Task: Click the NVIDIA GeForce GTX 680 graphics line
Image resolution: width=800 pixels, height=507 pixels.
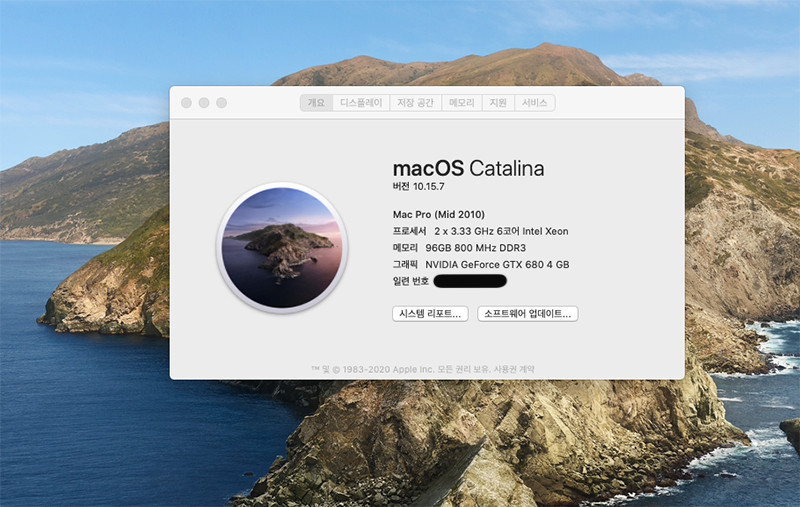Action: [x=482, y=264]
